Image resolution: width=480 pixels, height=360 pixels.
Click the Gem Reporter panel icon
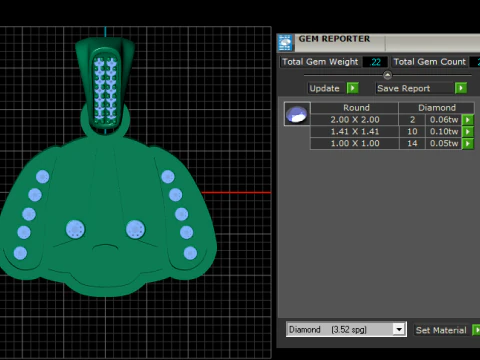pos(285,43)
